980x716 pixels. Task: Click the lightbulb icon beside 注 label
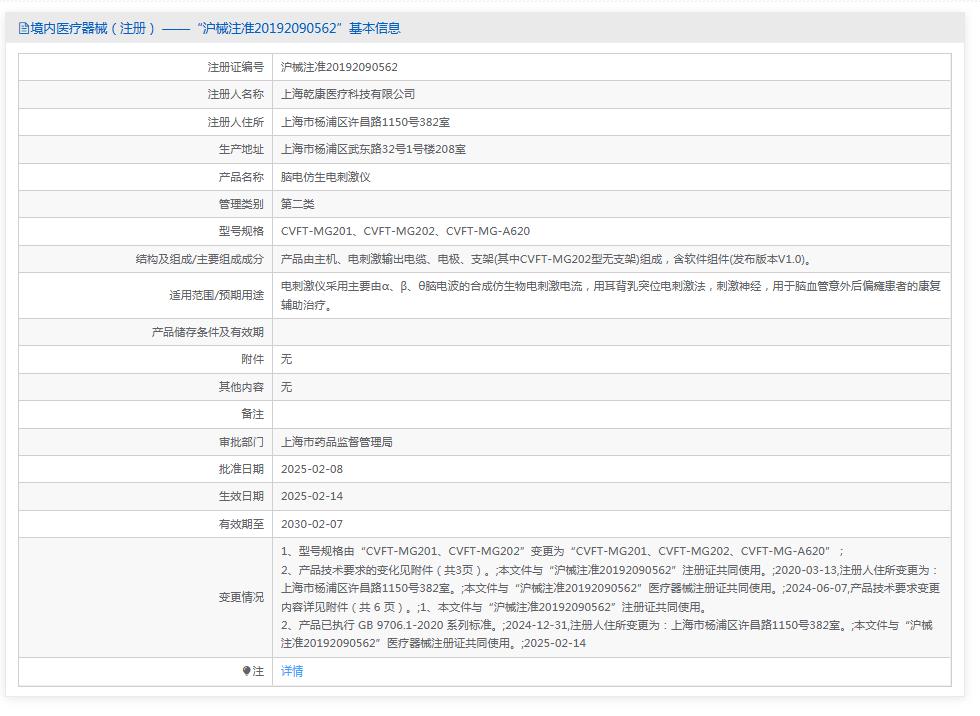246,671
